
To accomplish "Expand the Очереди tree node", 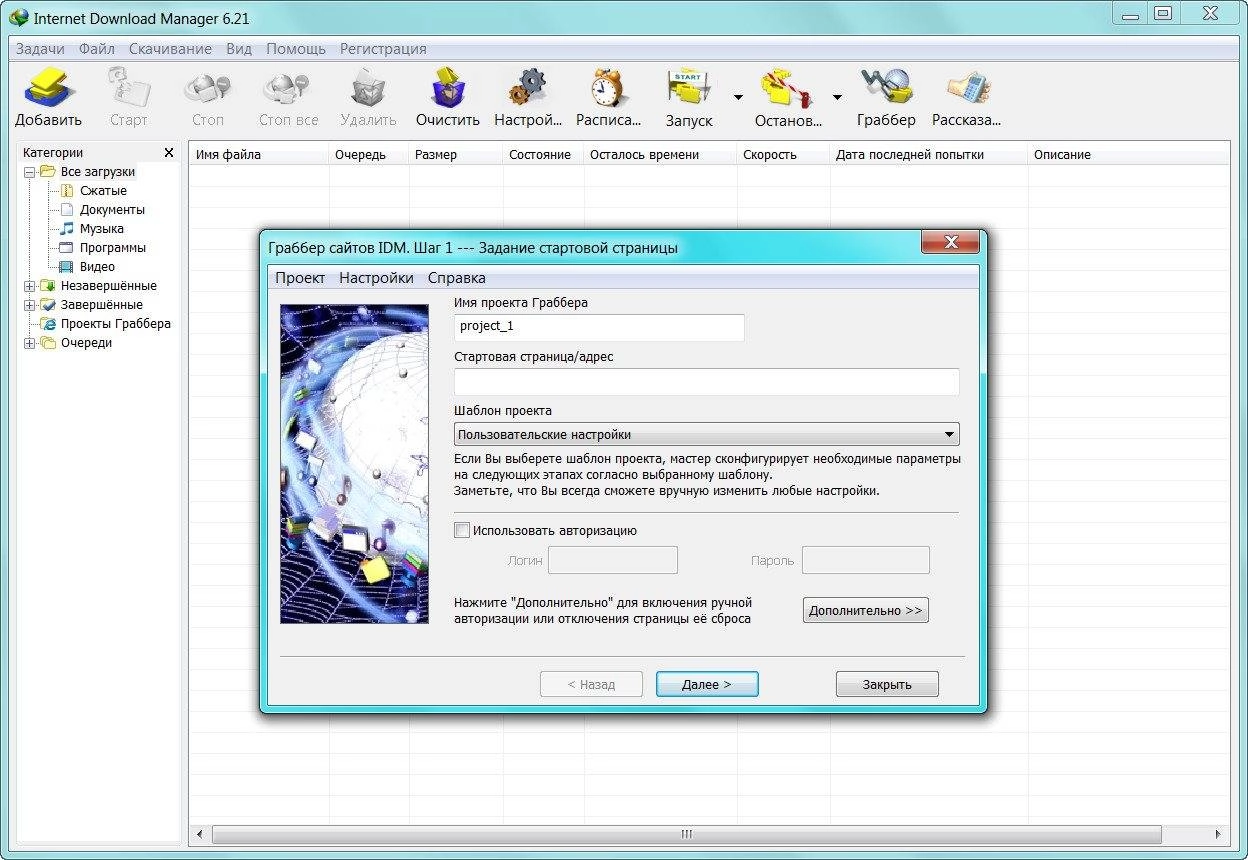I will pyautogui.click(x=30, y=343).
